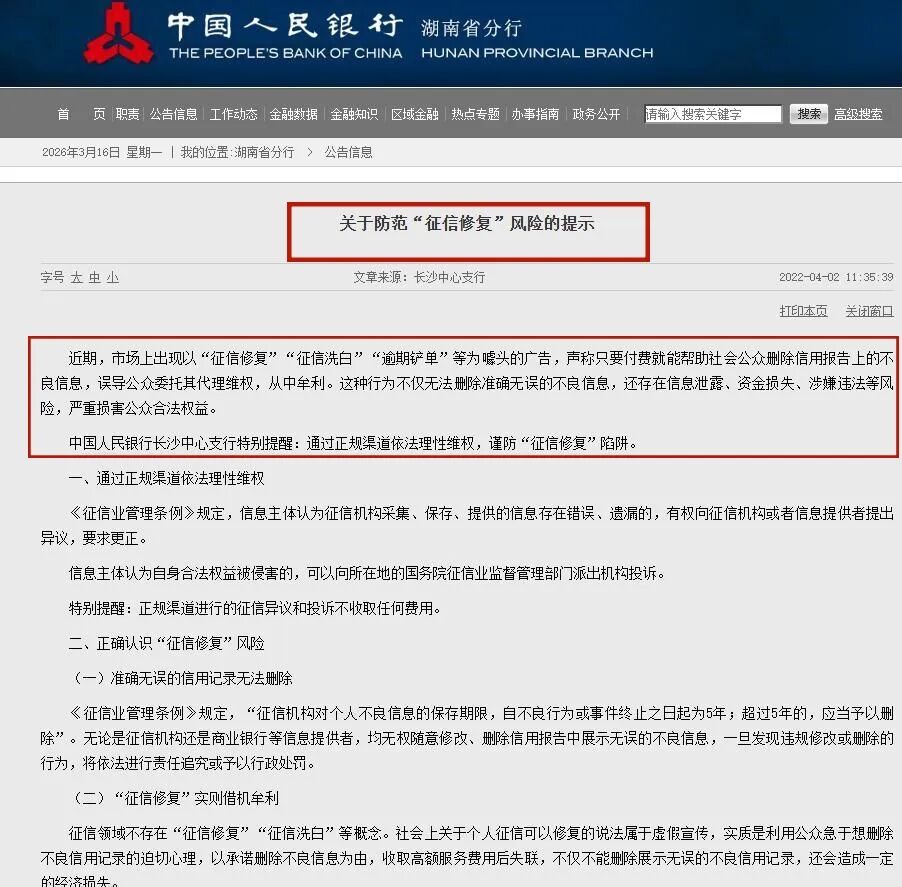Screen dimensions: 902x887
Task: Open the 高级搜索 link
Action: (858, 114)
